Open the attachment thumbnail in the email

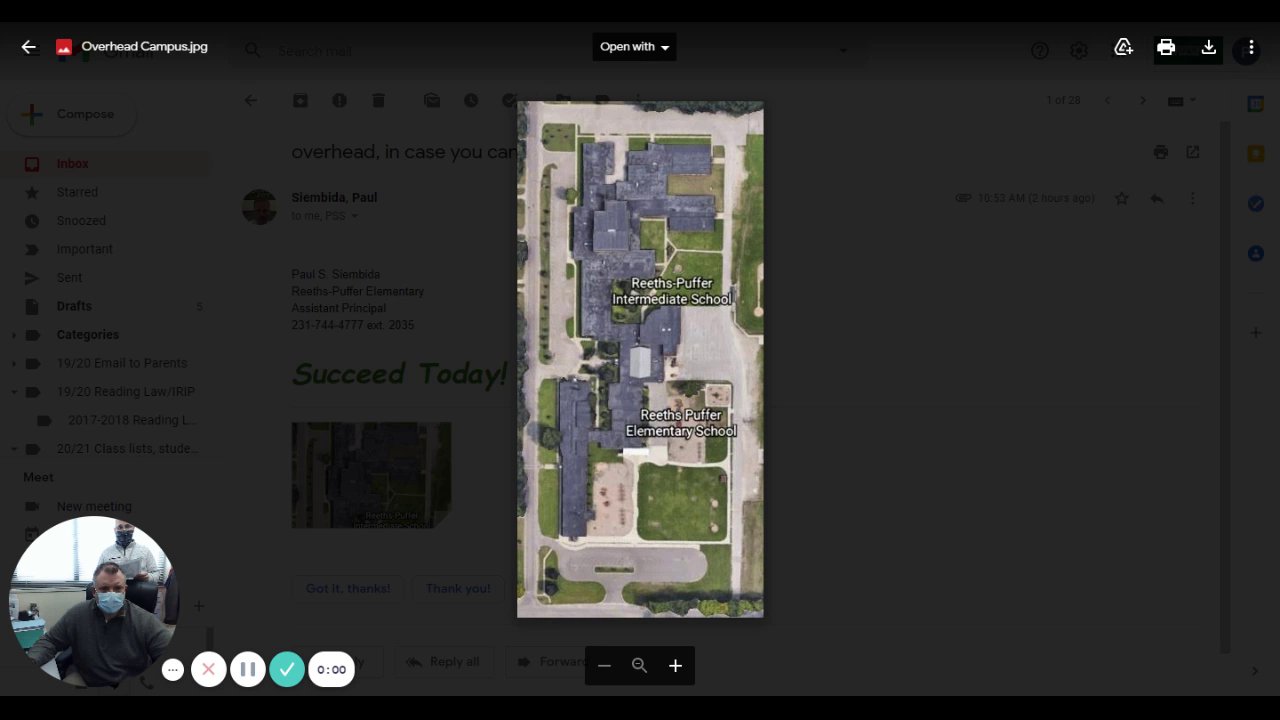371,475
